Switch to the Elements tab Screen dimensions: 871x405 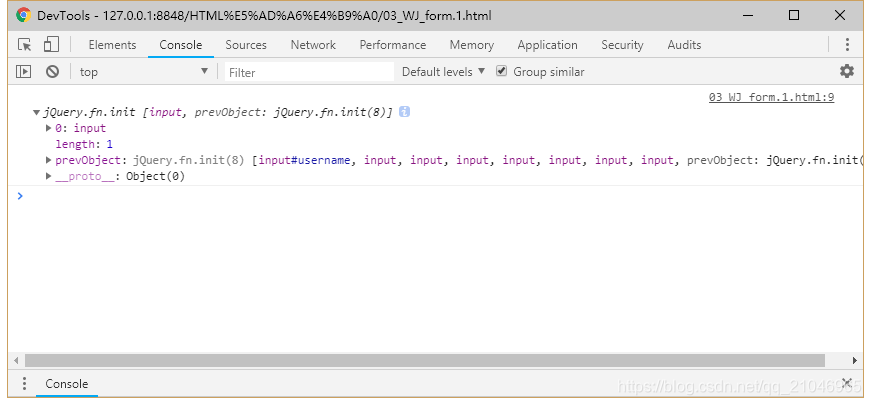(112, 45)
